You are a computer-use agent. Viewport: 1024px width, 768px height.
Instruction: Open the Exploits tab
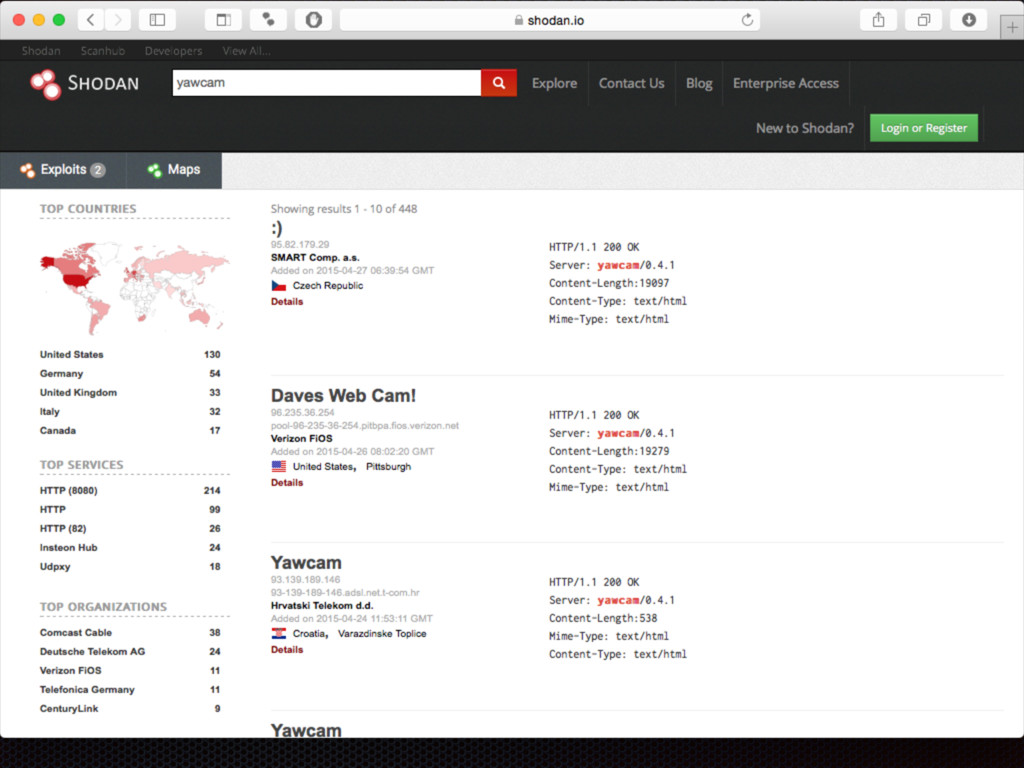[x=63, y=170]
